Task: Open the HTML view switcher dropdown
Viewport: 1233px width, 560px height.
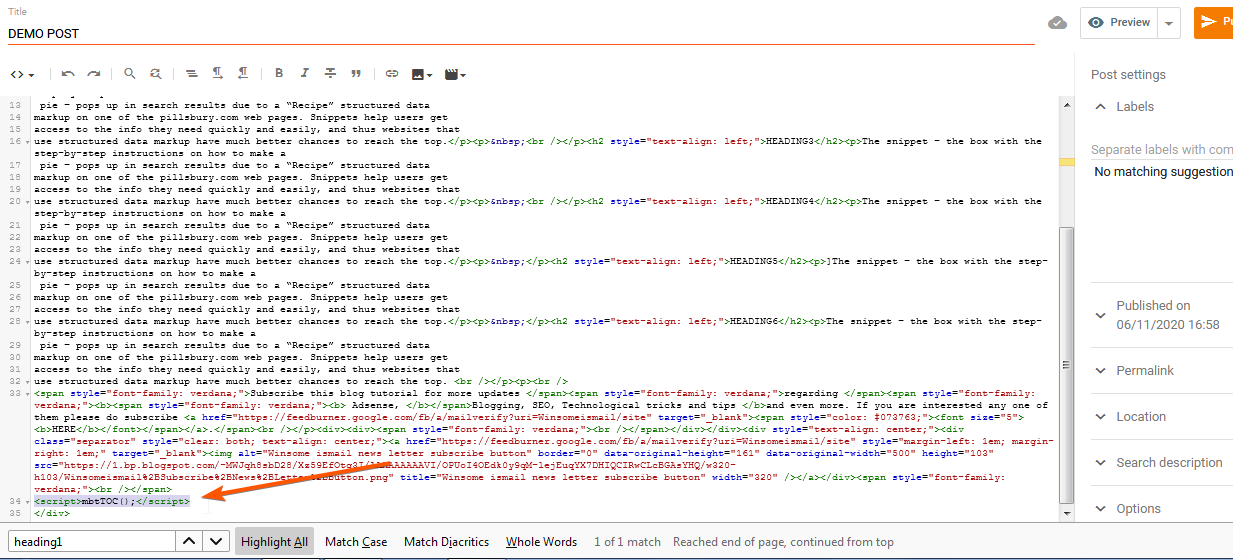Action: [22, 74]
